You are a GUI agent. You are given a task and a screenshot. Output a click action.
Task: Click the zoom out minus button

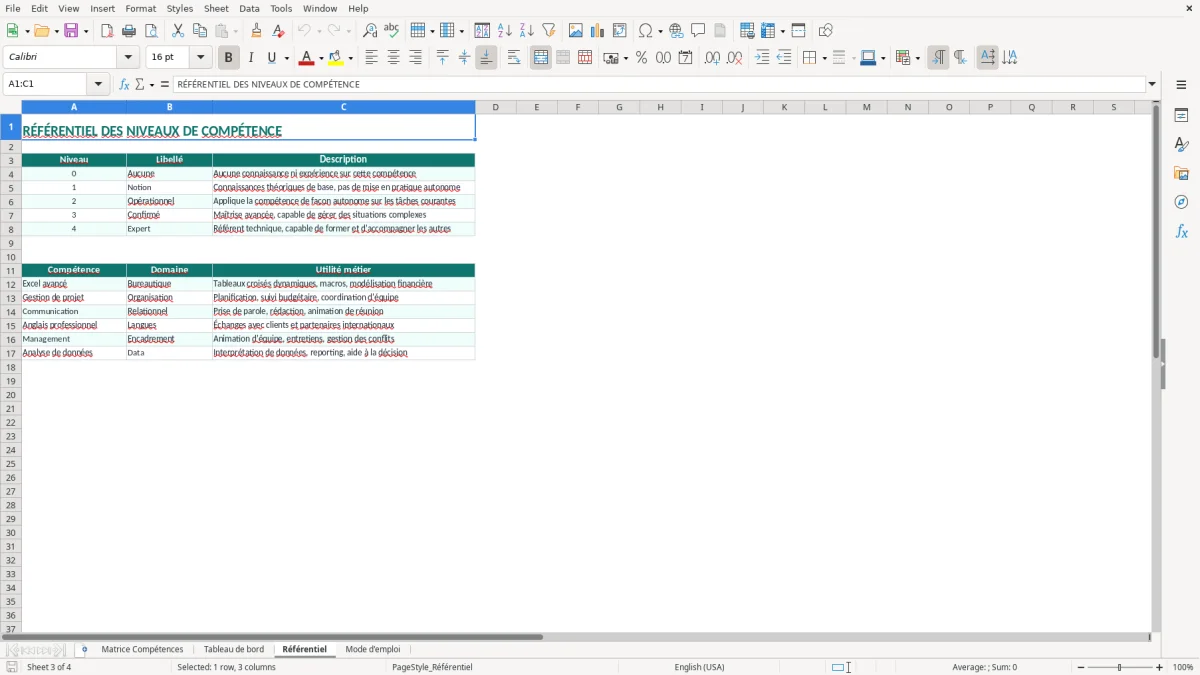pos(1081,667)
